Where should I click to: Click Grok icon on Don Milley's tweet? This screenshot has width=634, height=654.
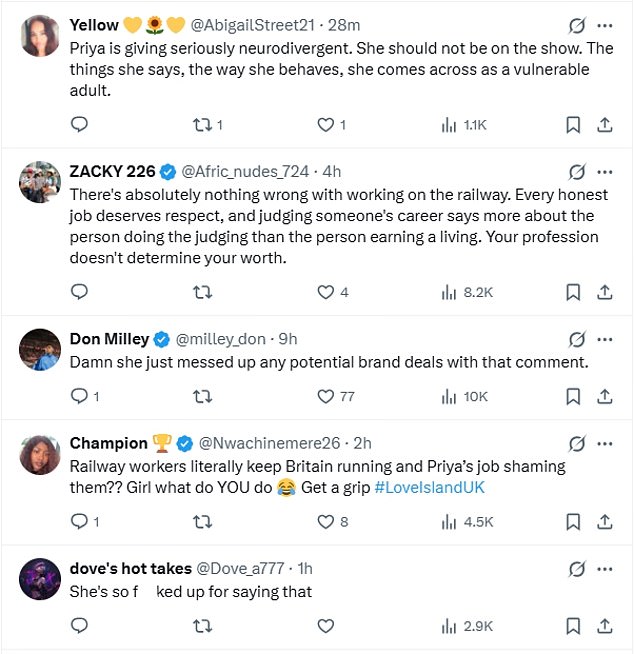point(577,339)
